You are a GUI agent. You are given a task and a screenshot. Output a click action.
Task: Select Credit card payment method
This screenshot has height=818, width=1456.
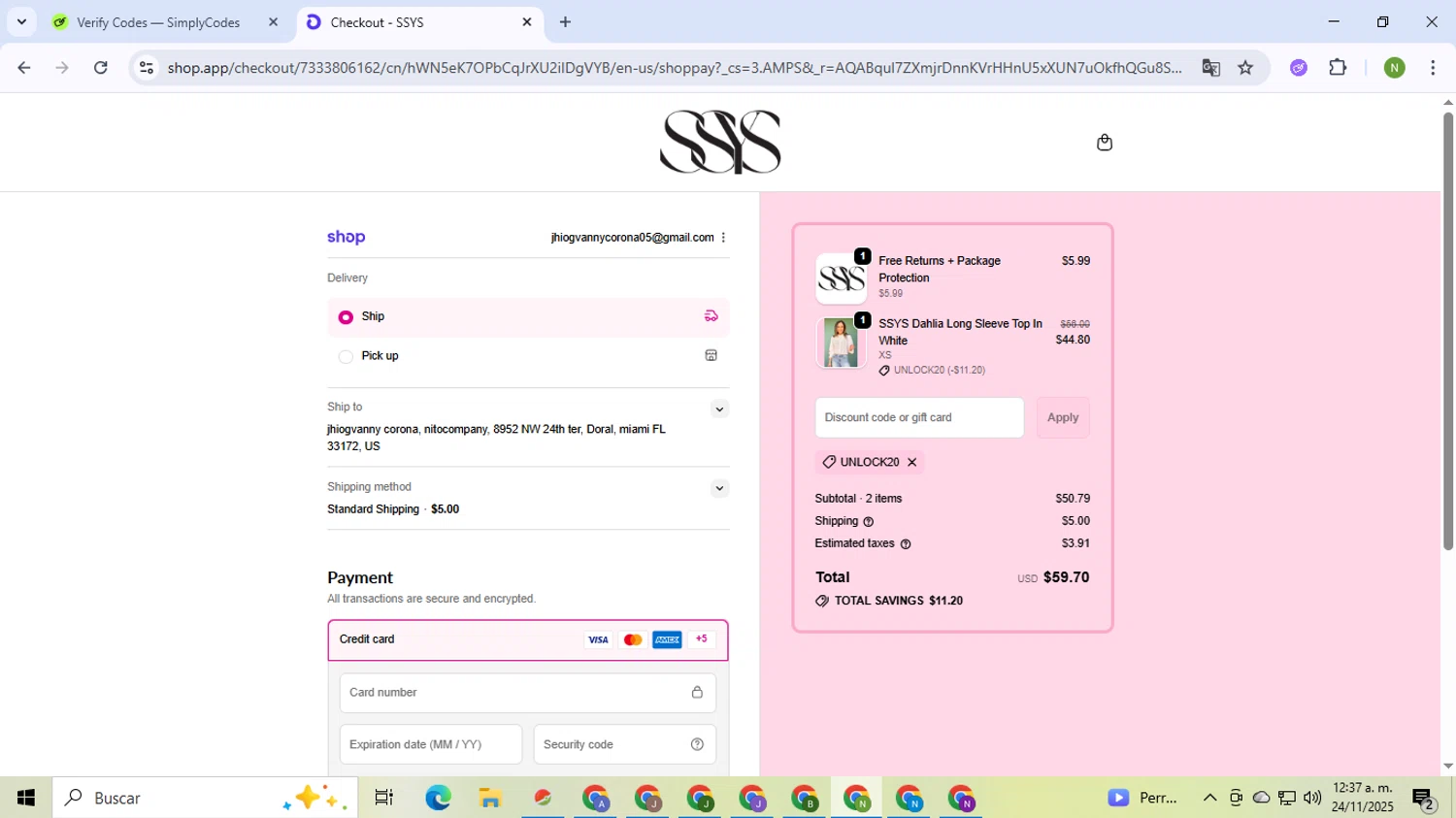(x=528, y=639)
